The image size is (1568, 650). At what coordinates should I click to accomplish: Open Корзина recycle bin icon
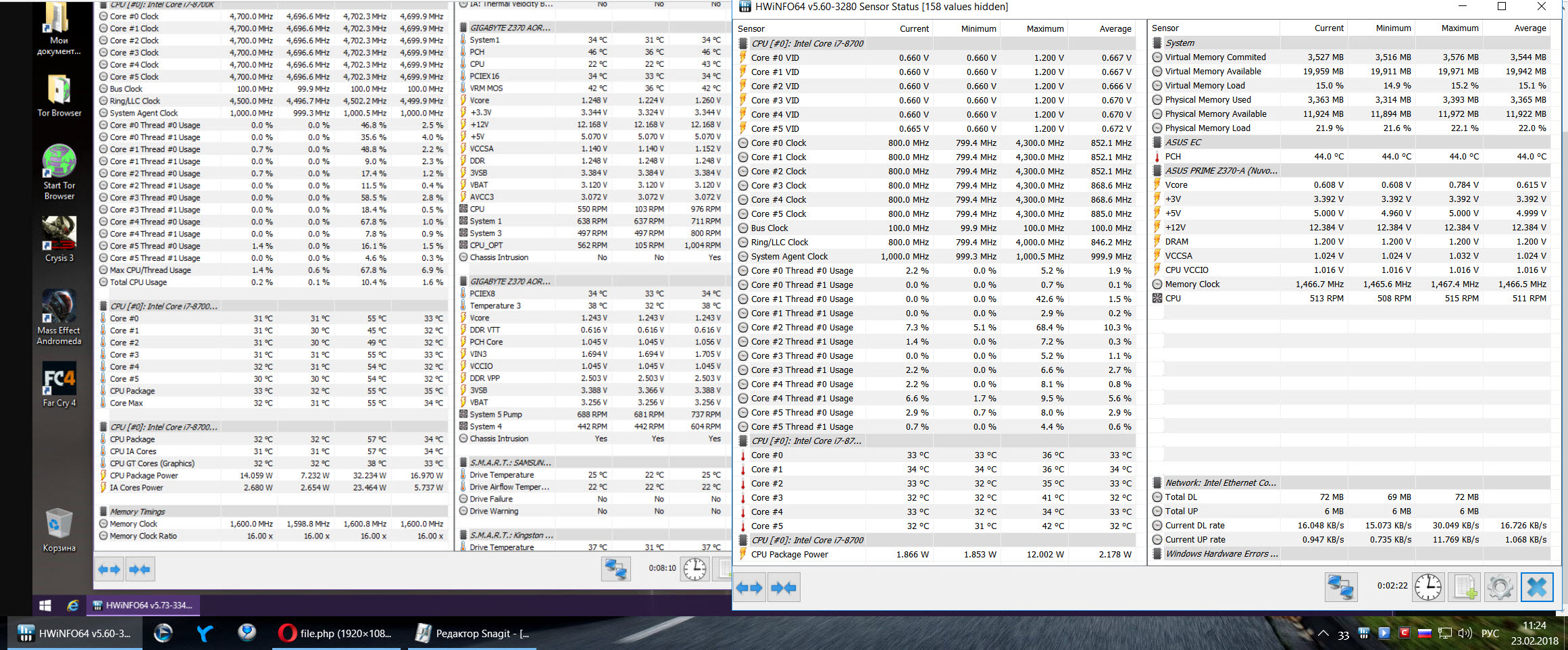tap(59, 530)
